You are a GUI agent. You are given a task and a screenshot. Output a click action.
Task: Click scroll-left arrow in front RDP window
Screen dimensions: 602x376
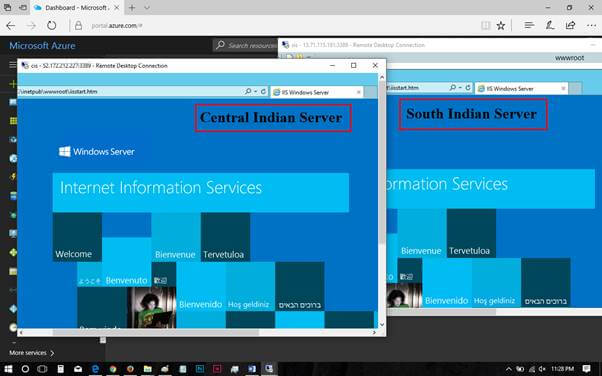[x=22, y=333]
